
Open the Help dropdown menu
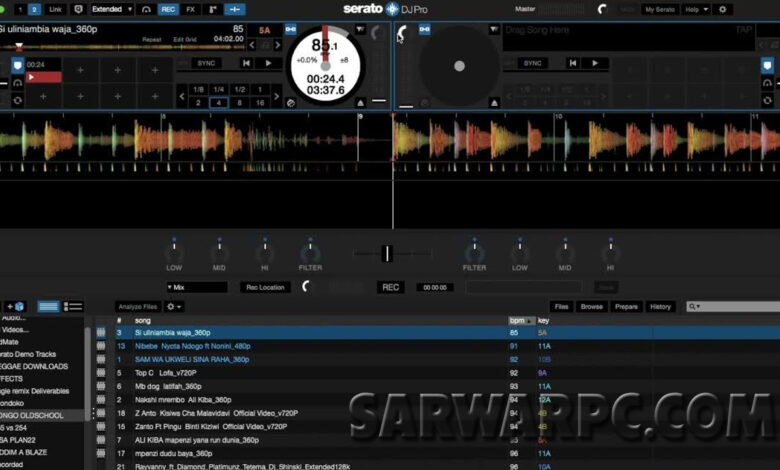[695, 9]
